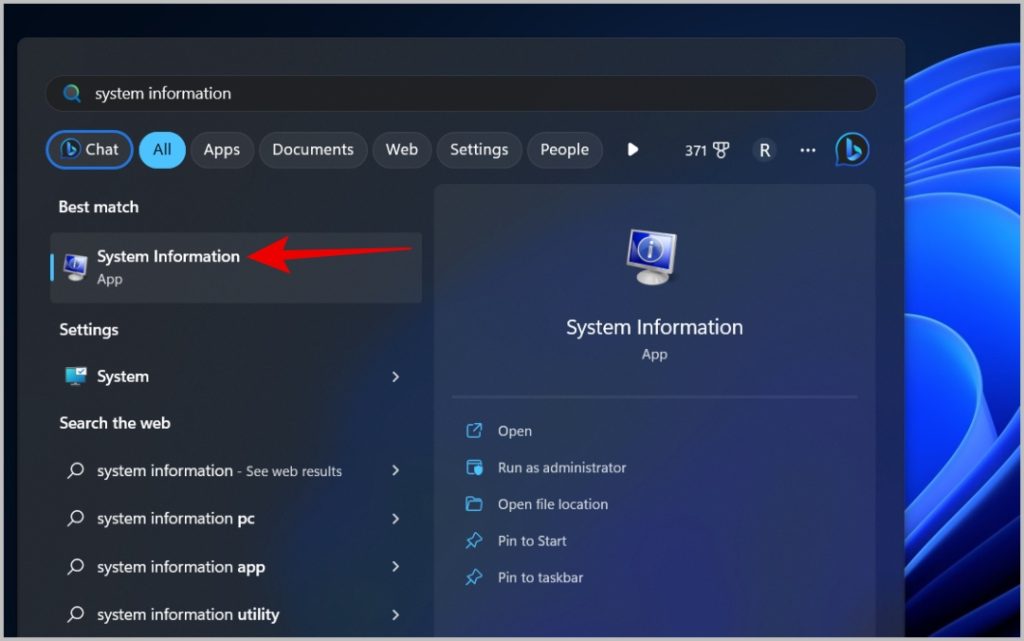Click the large System Information app icon
The height and width of the screenshot is (641, 1024).
pyautogui.click(x=654, y=257)
